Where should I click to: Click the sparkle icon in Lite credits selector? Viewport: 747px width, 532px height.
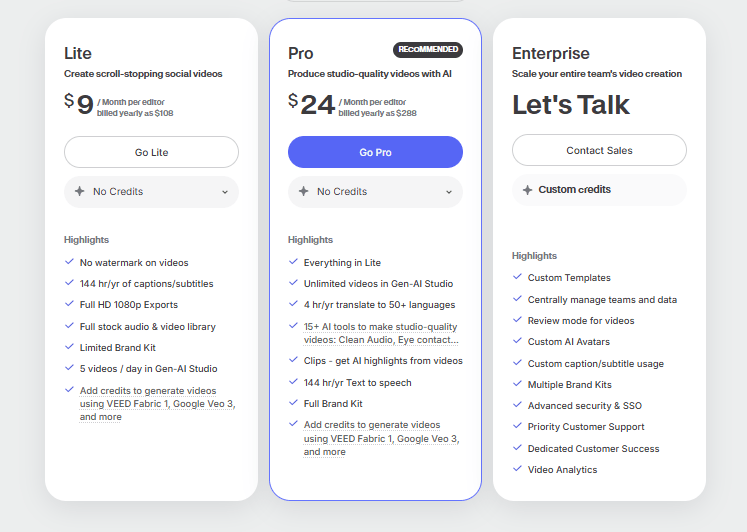(x=79, y=192)
